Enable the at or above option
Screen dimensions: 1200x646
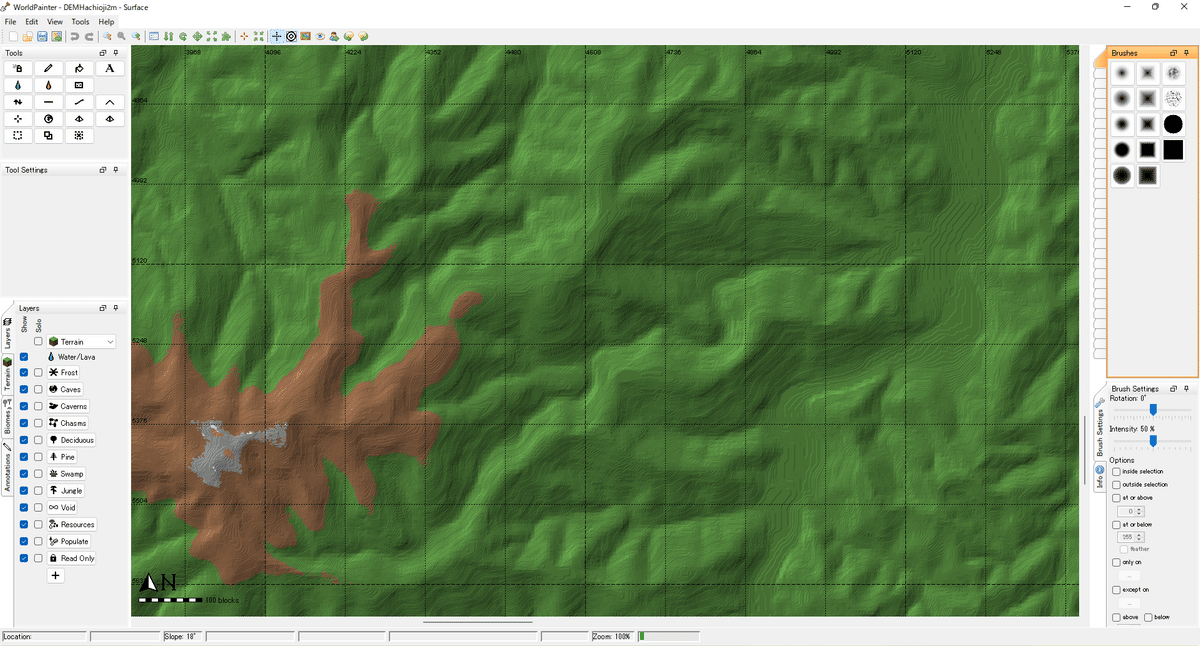[x=1117, y=497]
